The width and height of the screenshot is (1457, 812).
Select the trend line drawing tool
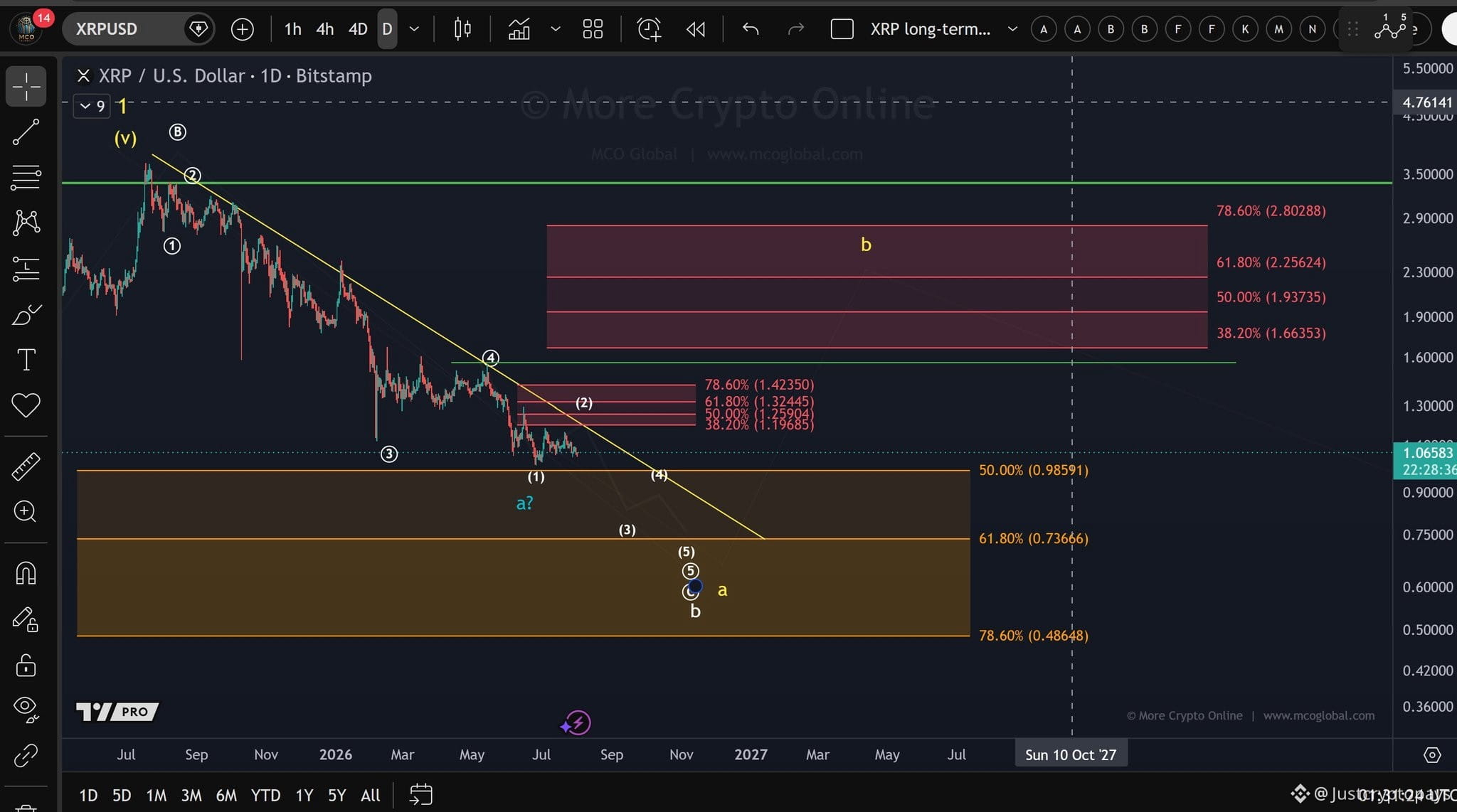click(26, 132)
